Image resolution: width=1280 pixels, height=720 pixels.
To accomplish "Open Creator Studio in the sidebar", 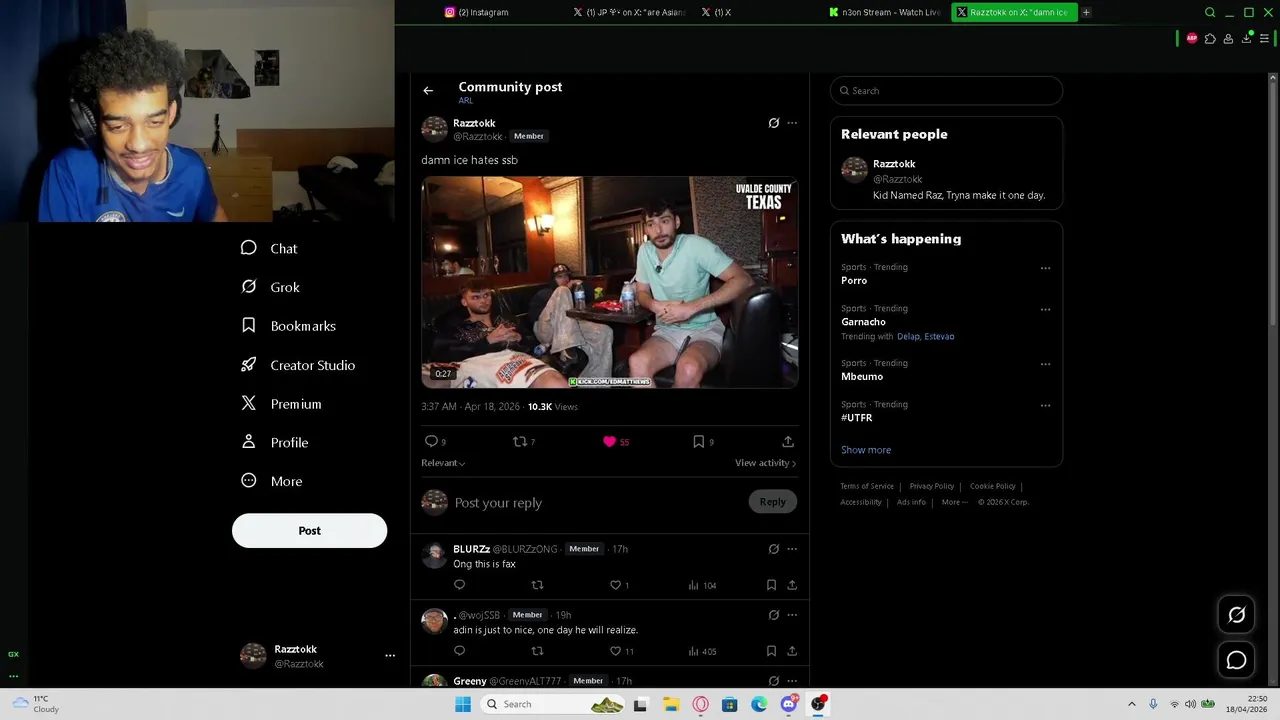I will tap(298, 365).
